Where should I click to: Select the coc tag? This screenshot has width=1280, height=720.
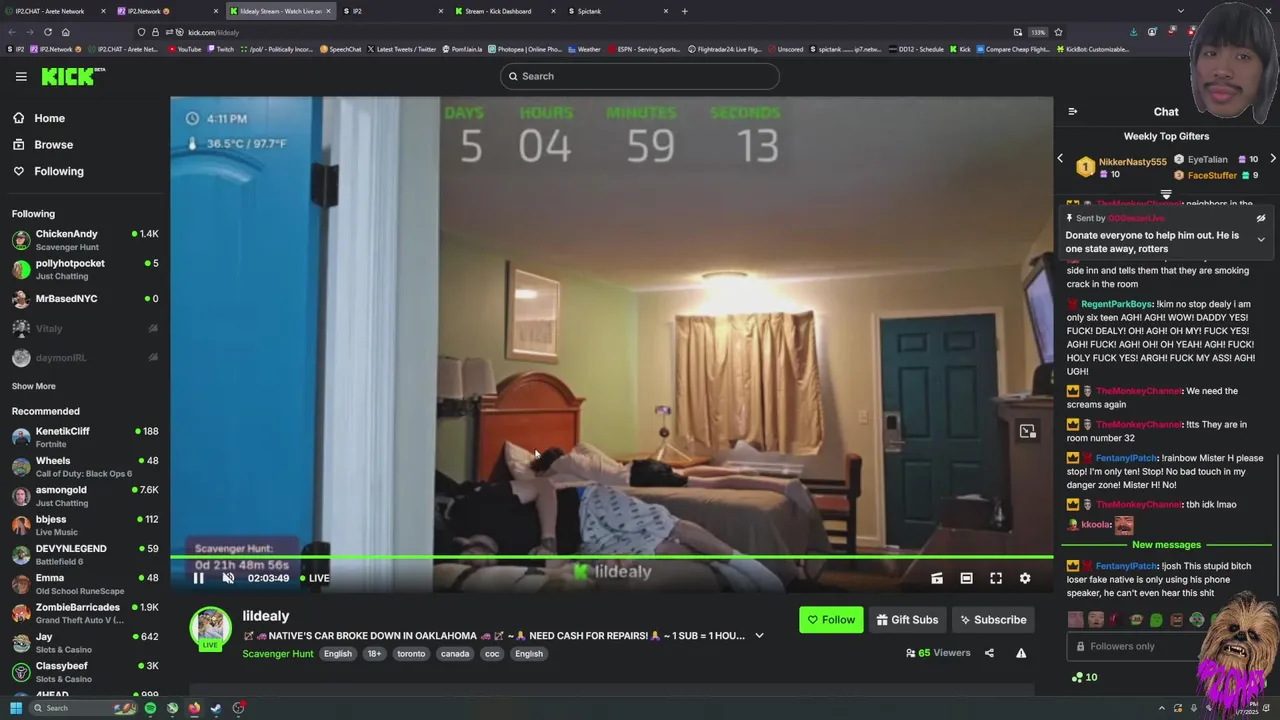click(492, 654)
